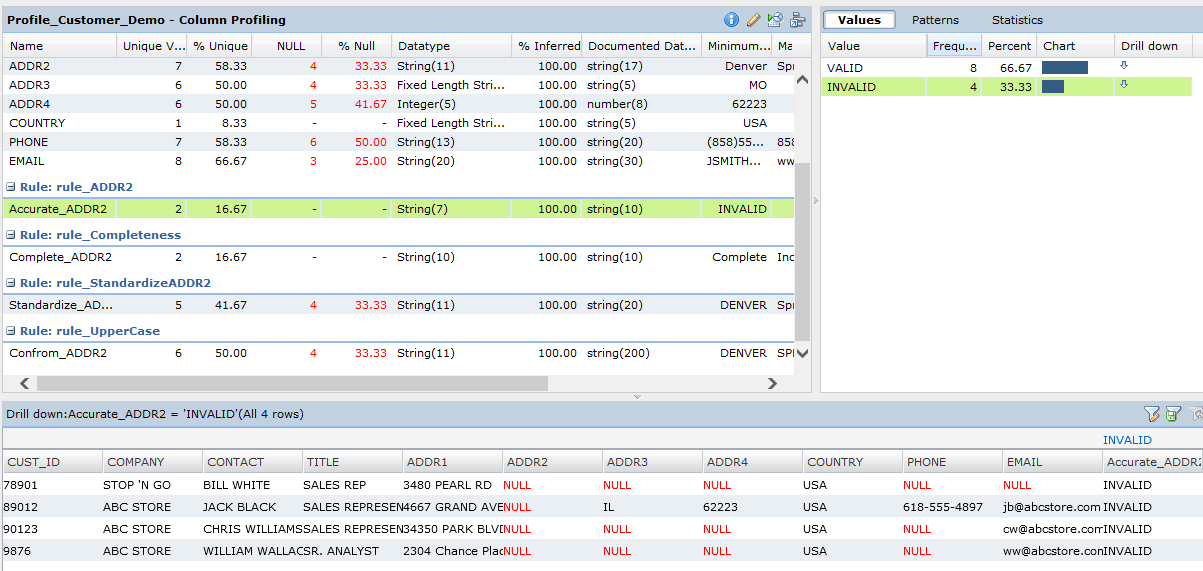Click the COMPANY drilldown column header
Screen dimensions: 1203x571
[x=152, y=462]
